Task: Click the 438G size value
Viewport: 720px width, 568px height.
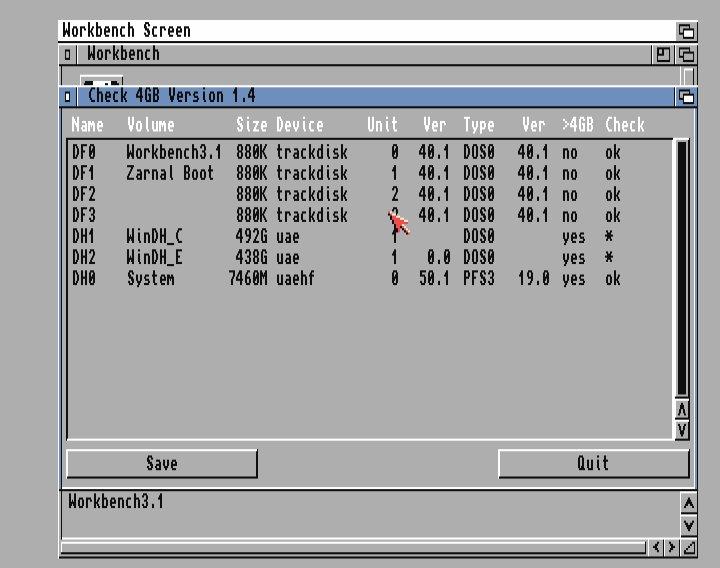Action: click(252, 258)
